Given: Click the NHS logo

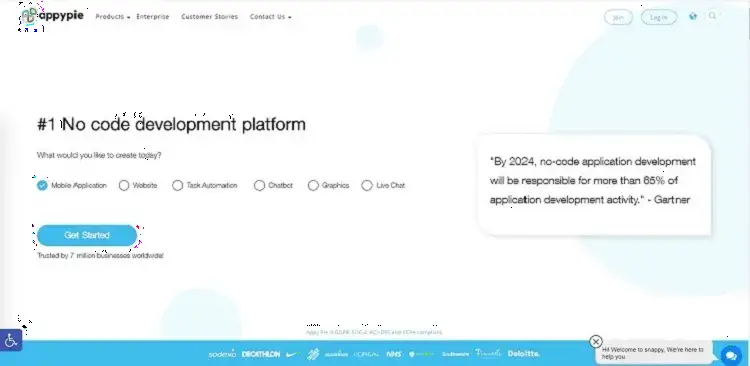Looking at the screenshot, I should (394, 355).
